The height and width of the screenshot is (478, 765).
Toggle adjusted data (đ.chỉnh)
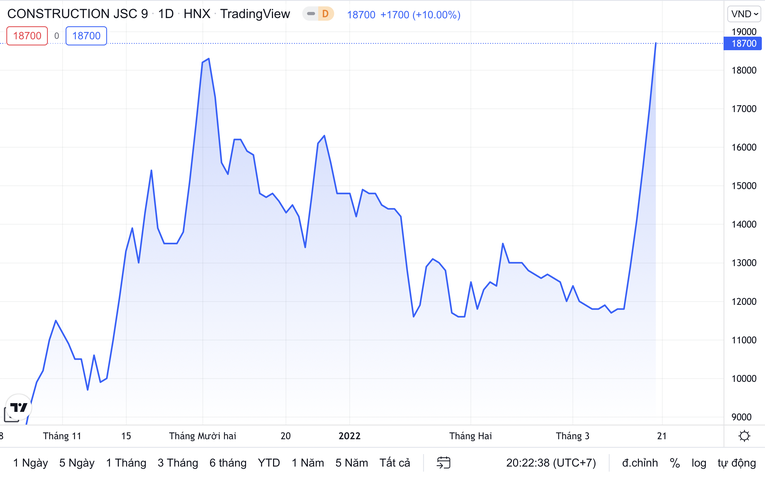point(639,463)
